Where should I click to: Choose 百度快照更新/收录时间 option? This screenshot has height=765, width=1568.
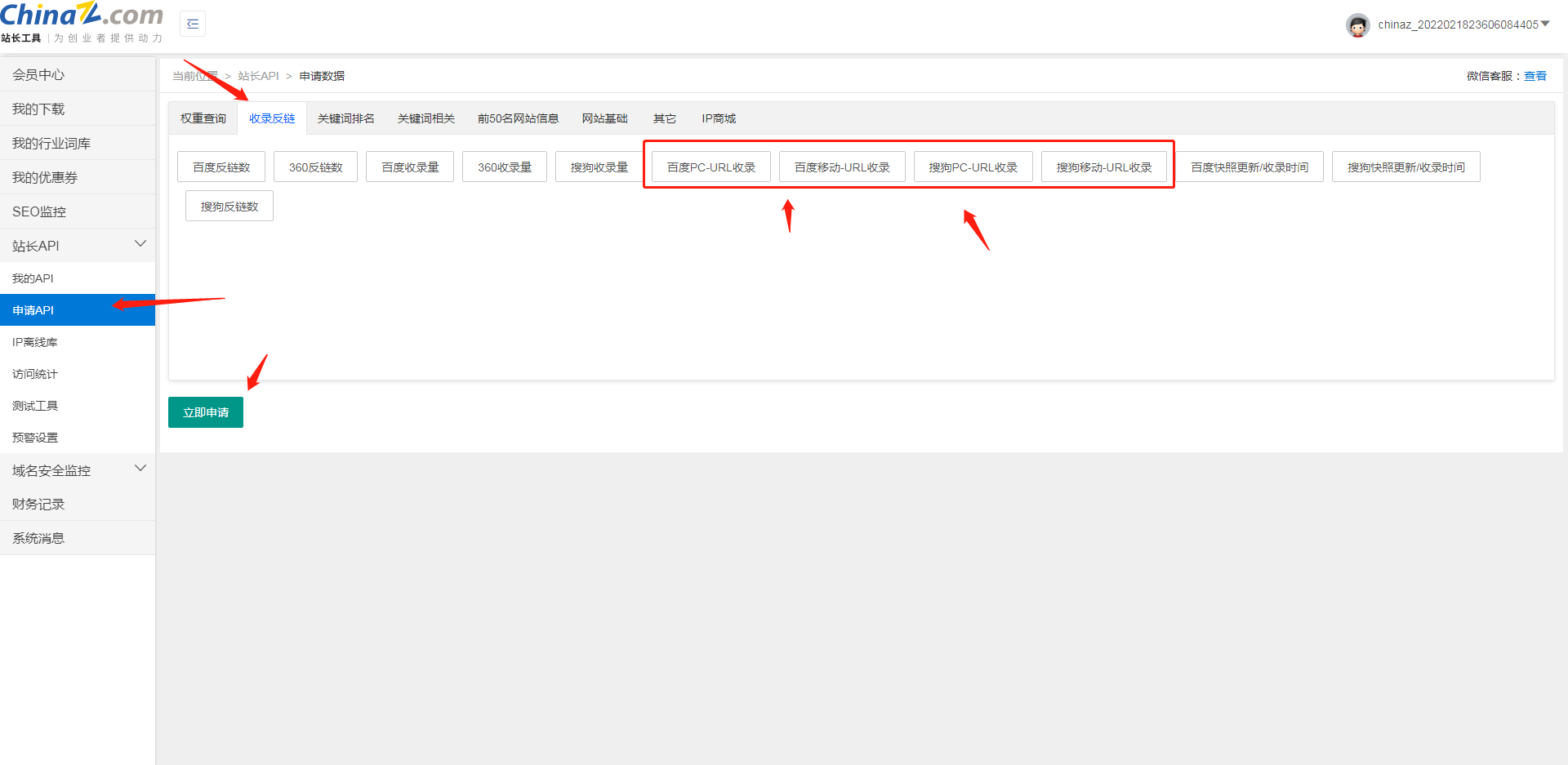pos(1249,167)
